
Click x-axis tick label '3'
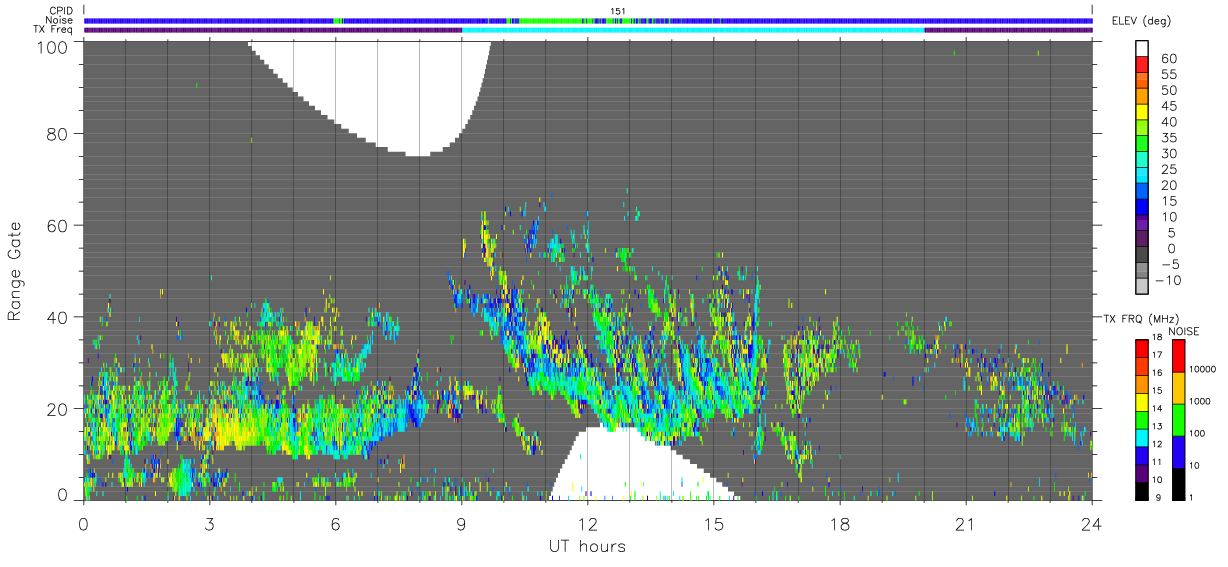[x=209, y=523]
